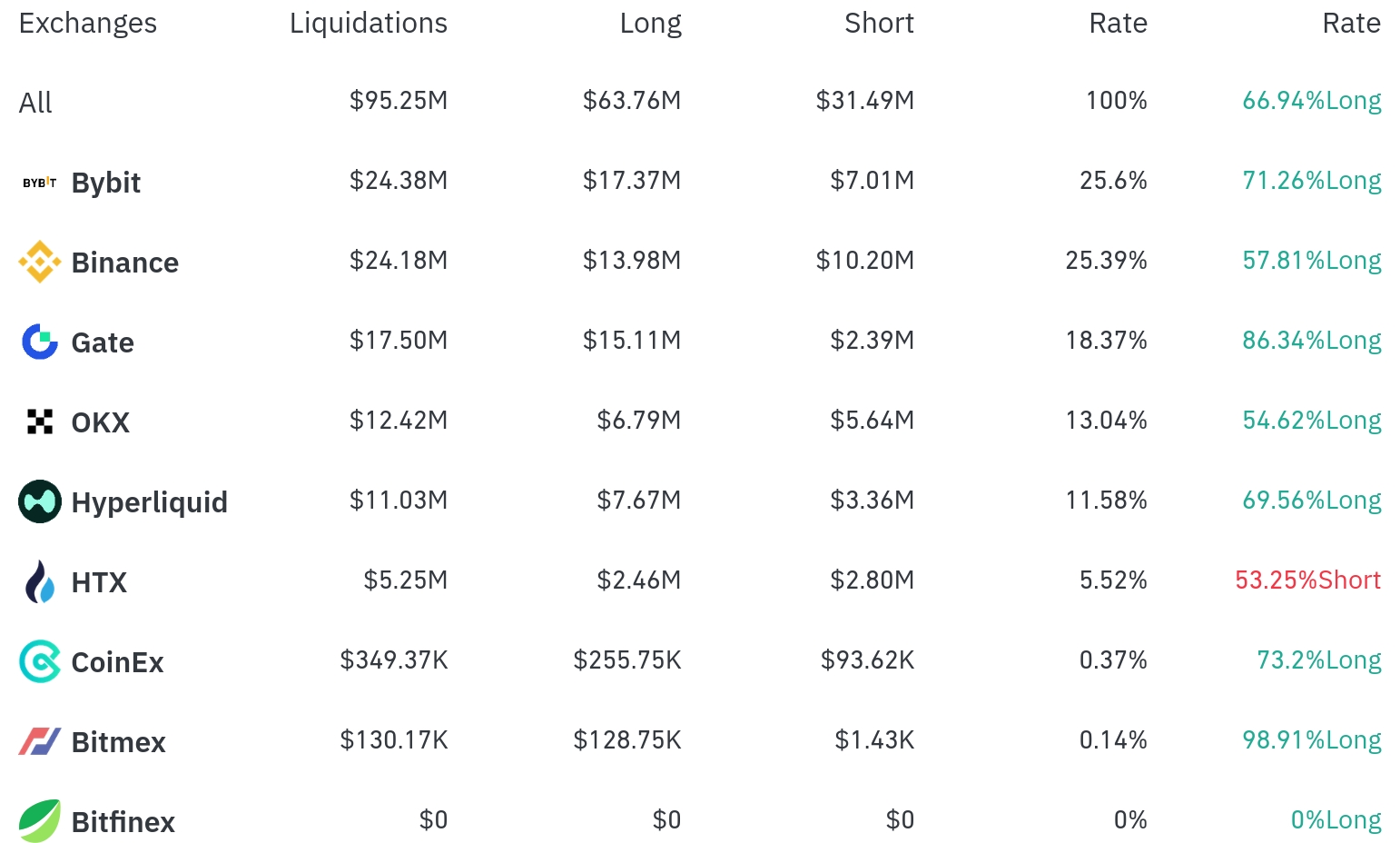
Task: Open the Hyperliquid exchange name link
Action: (x=150, y=502)
